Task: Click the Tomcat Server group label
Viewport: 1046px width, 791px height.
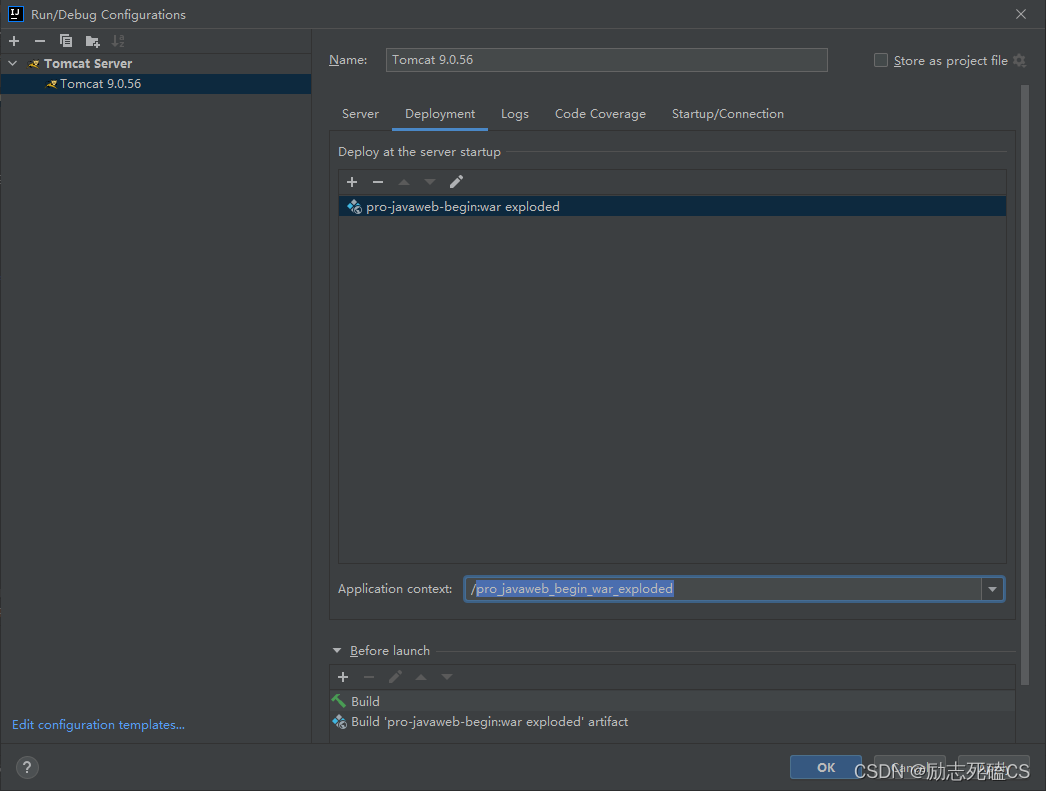Action: (88, 63)
